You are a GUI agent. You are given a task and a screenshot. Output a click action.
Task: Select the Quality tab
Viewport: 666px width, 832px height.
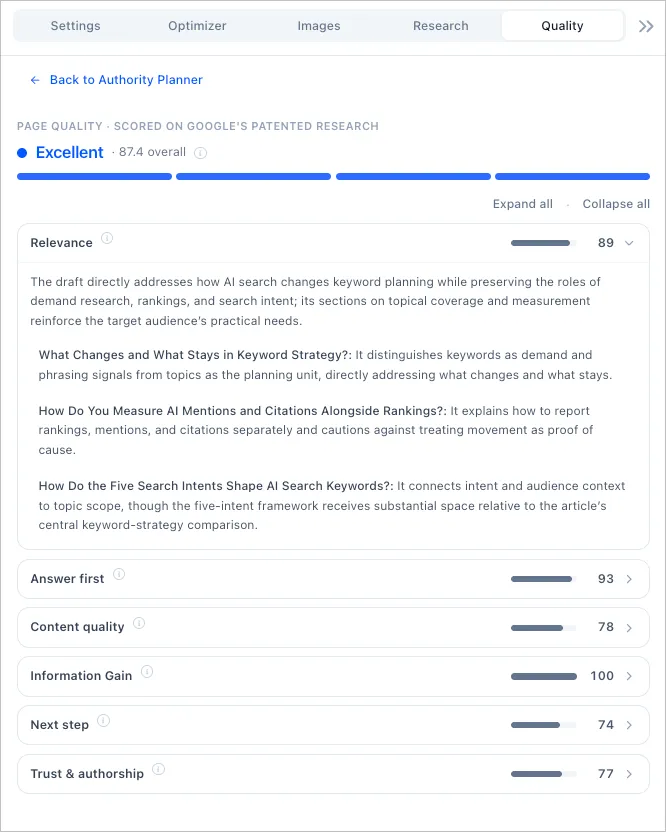pyautogui.click(x=562, y=25)
